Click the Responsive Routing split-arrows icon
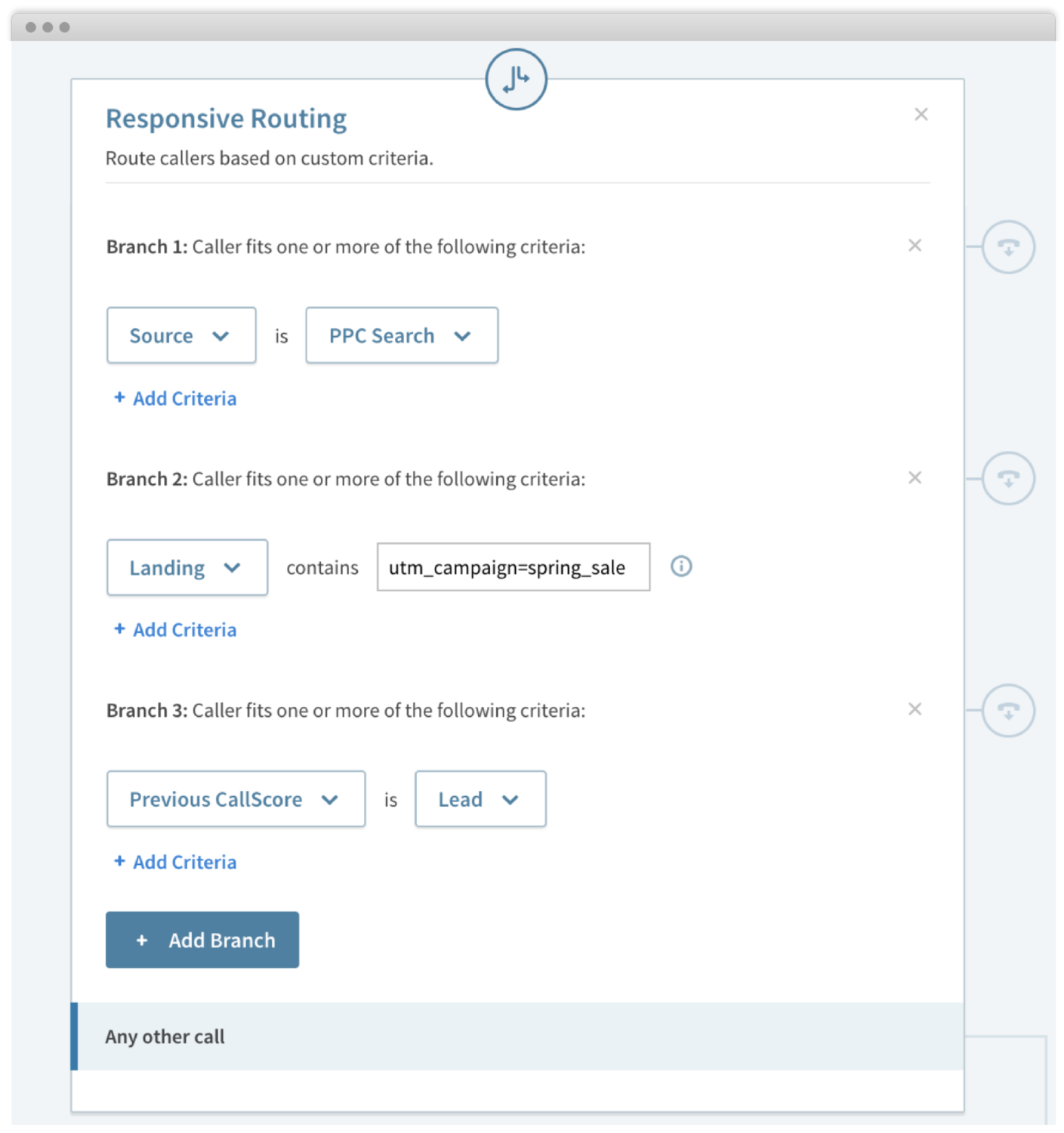The image size is (1064, 1133). [516, 79]
